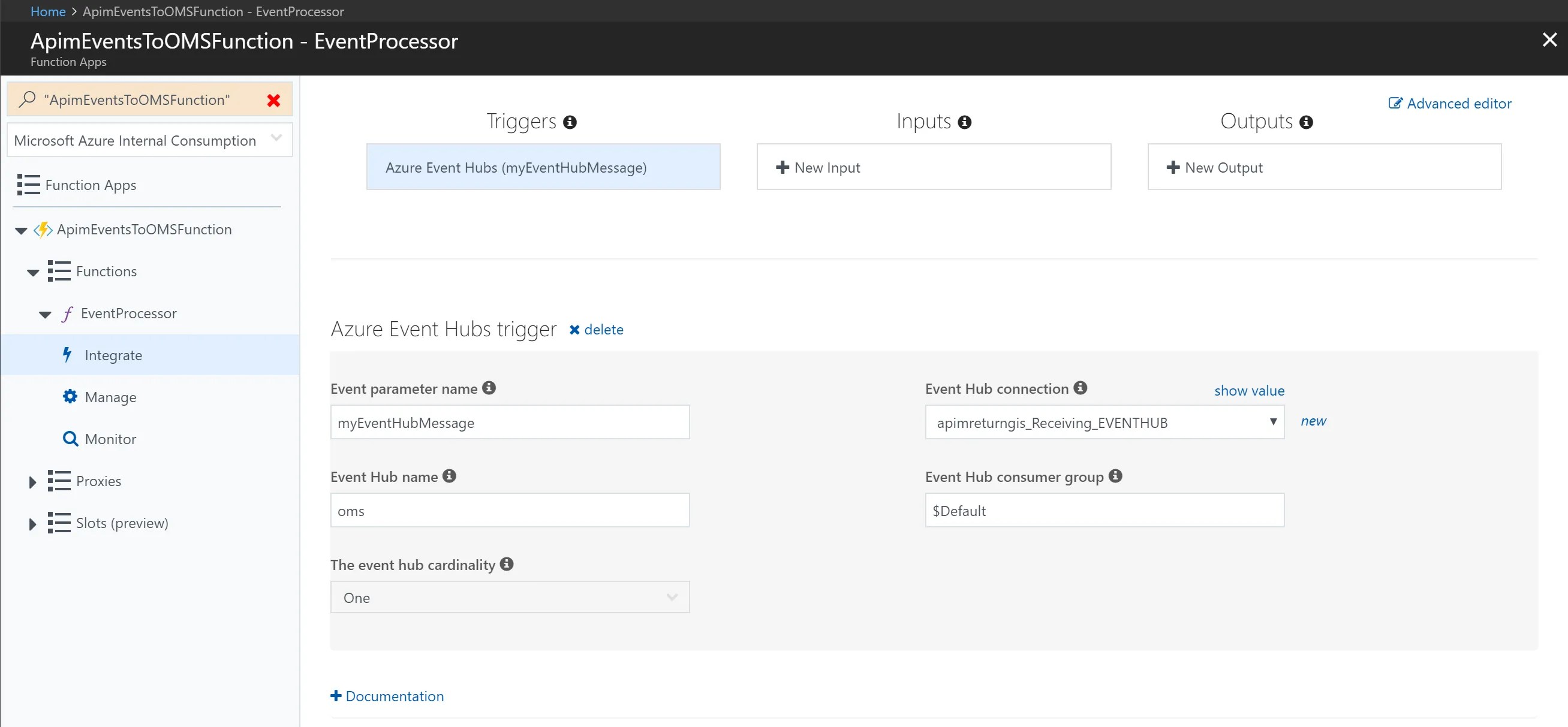Click the Advanced editor pencil icon
1568x727 pixels.
click(x=1396, y=103)
